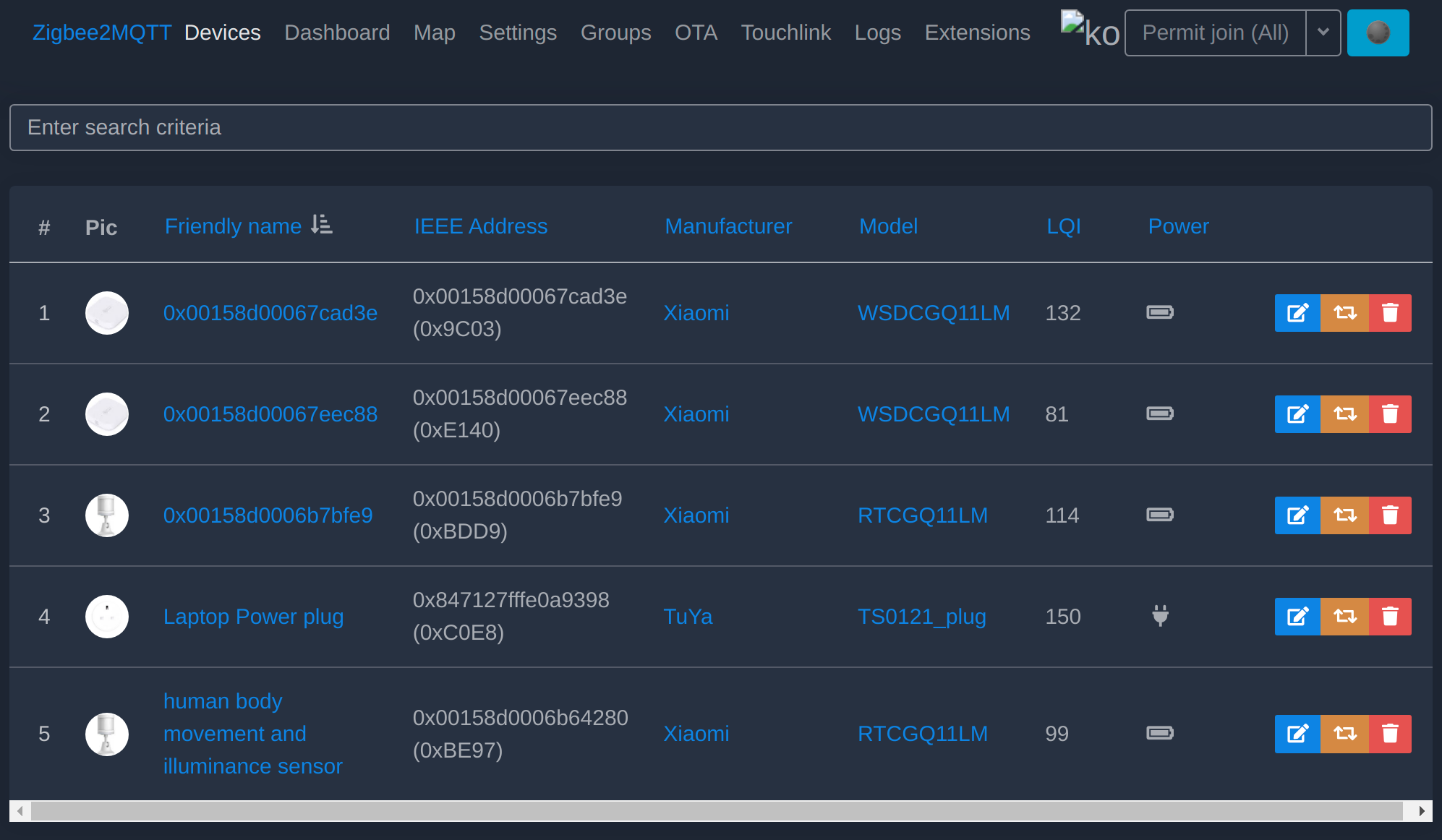Click the TS0121_plug model link
Screen dimensions: 1442x840
[921, 617]
